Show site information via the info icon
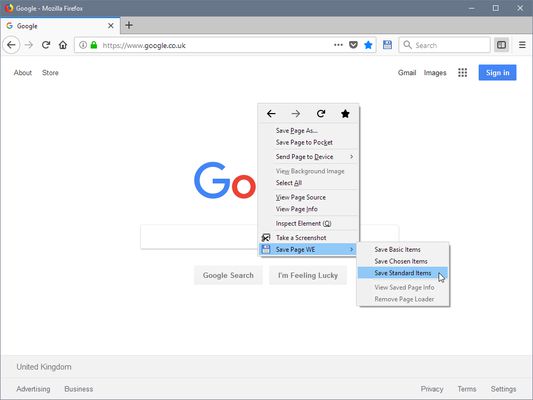This screenshot has width=533, height=400. click(x=83, y=45)
